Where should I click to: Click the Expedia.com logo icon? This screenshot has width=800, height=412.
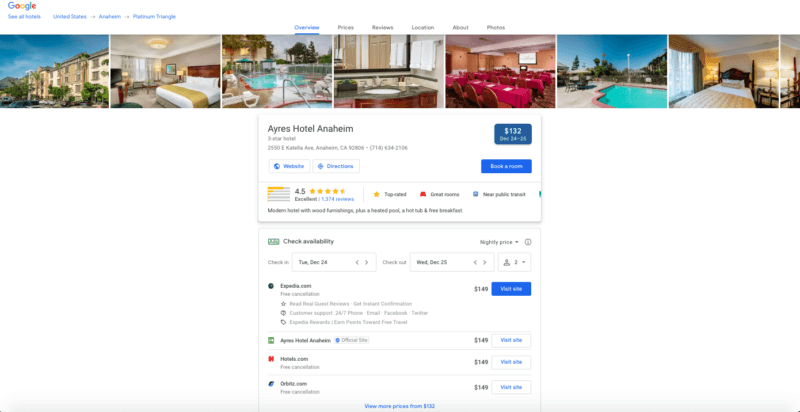point(271,286)
